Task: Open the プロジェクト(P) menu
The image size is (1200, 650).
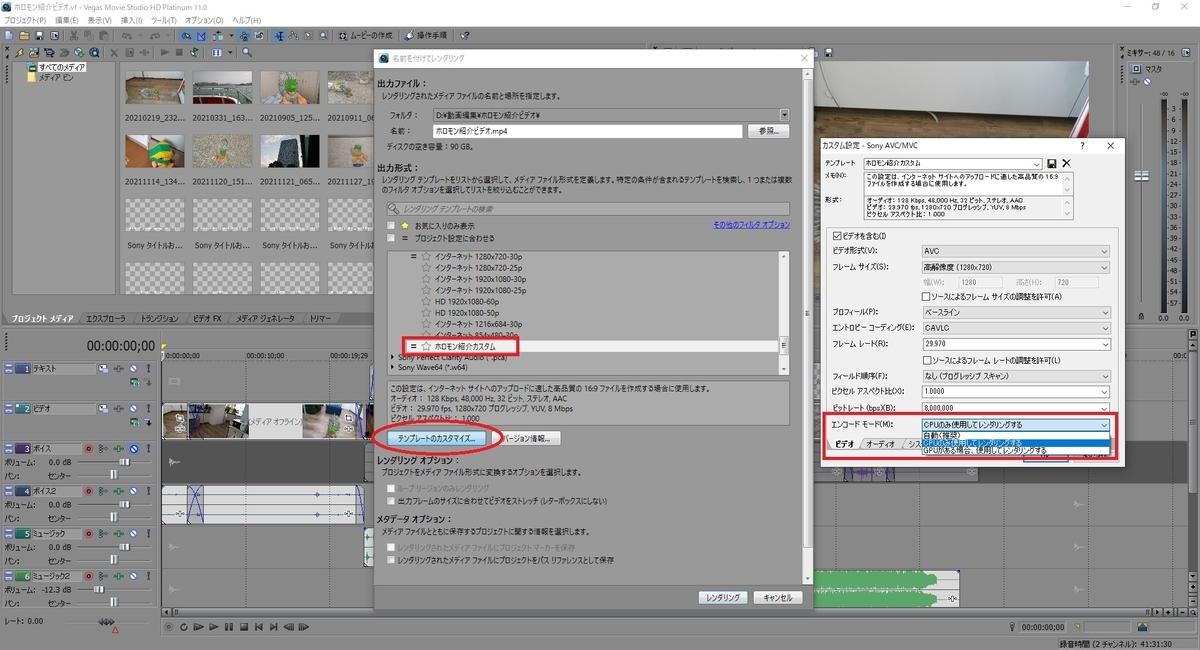Action: click(25, 20)
